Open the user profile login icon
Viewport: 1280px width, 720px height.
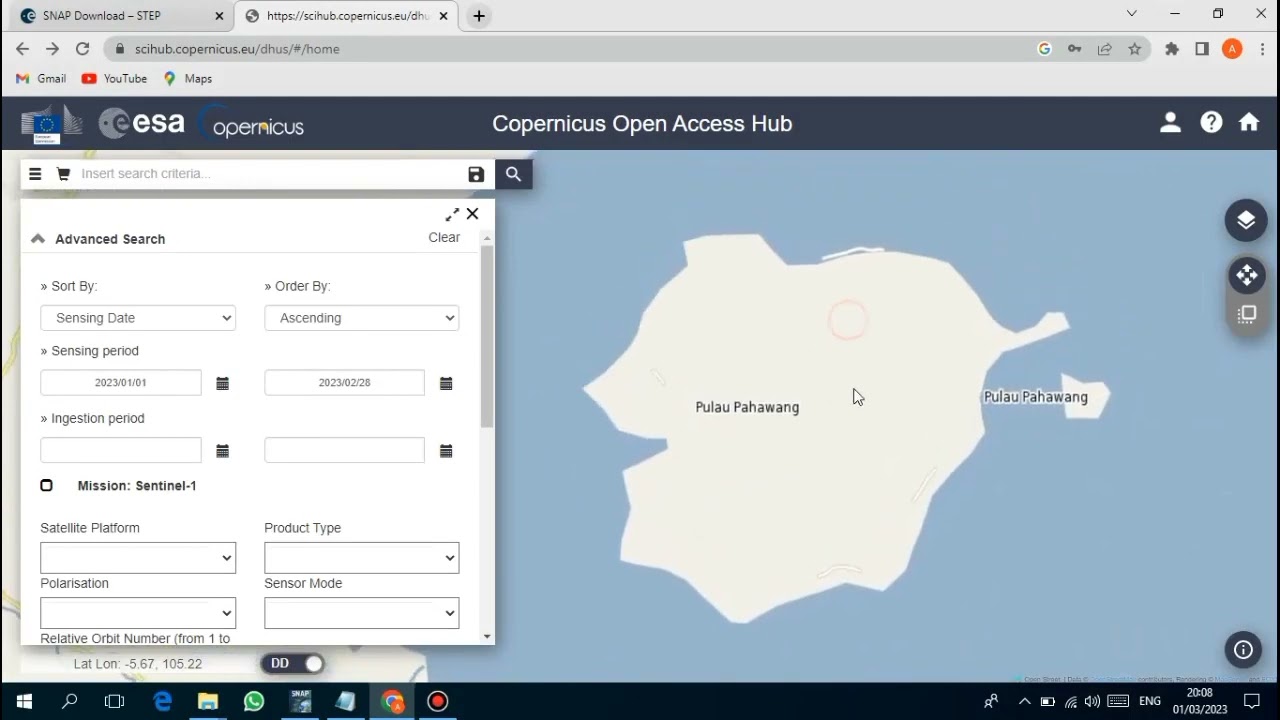tap(1170, 123)
